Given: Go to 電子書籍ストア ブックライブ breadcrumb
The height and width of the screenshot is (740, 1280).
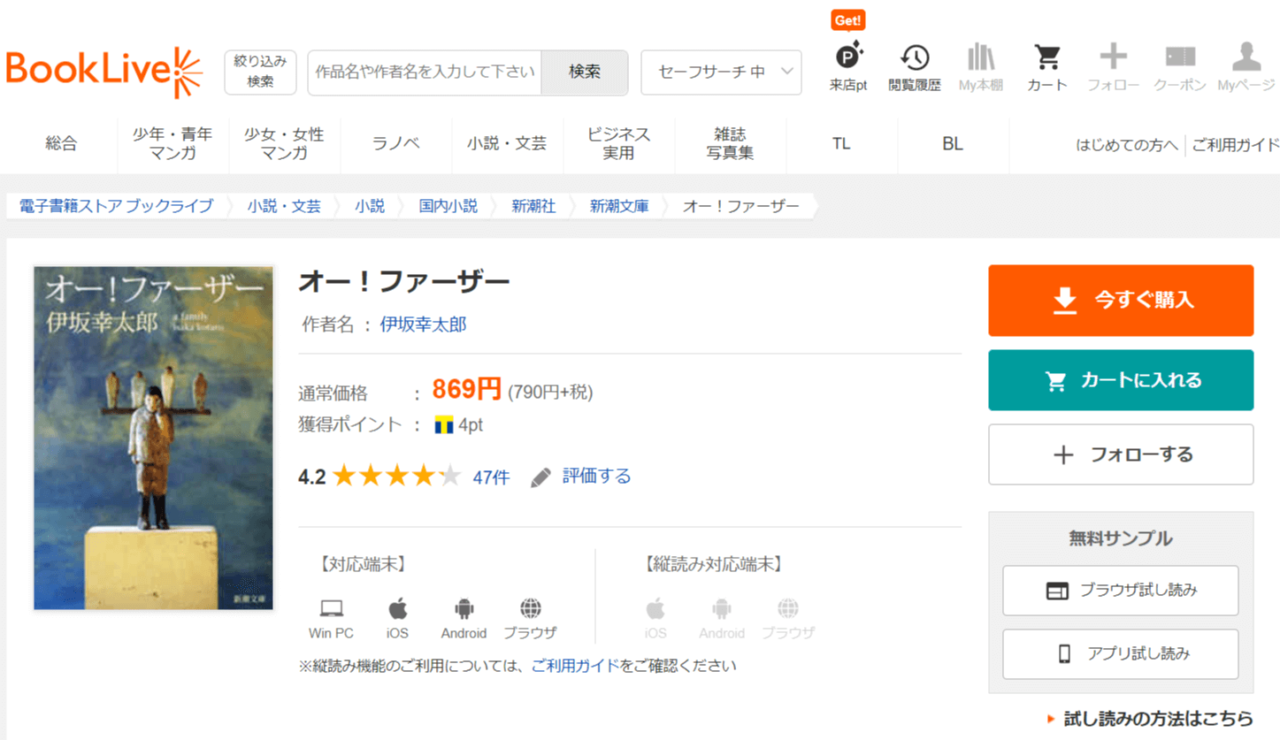Looking at the screenshot, I should tap(116, 206).
